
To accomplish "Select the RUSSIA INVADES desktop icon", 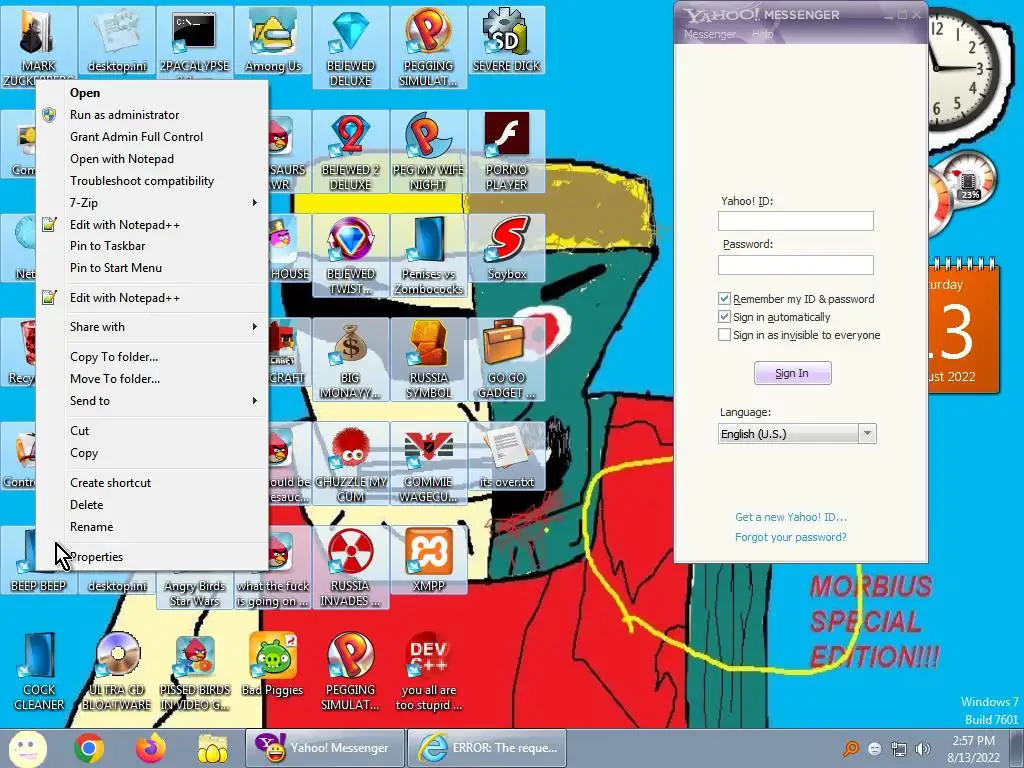I will pyautogui.click(x=351, y=567).
